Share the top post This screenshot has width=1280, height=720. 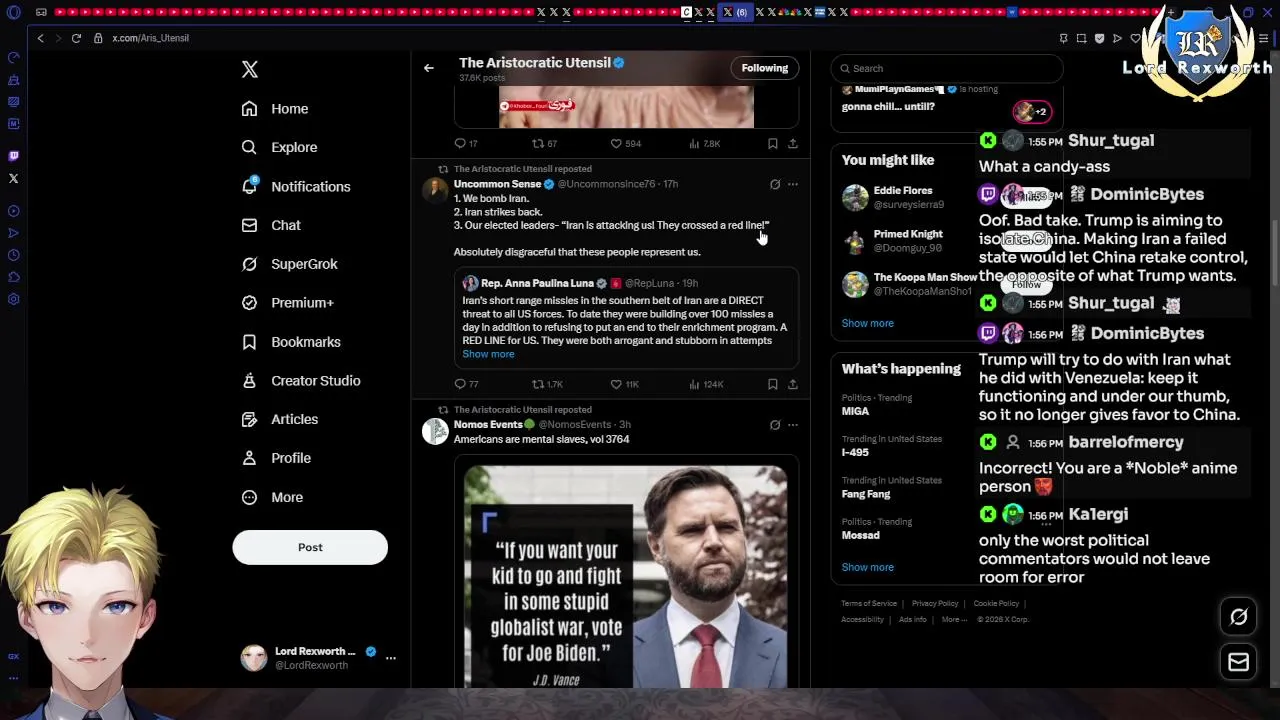click(x=793, y=144)
